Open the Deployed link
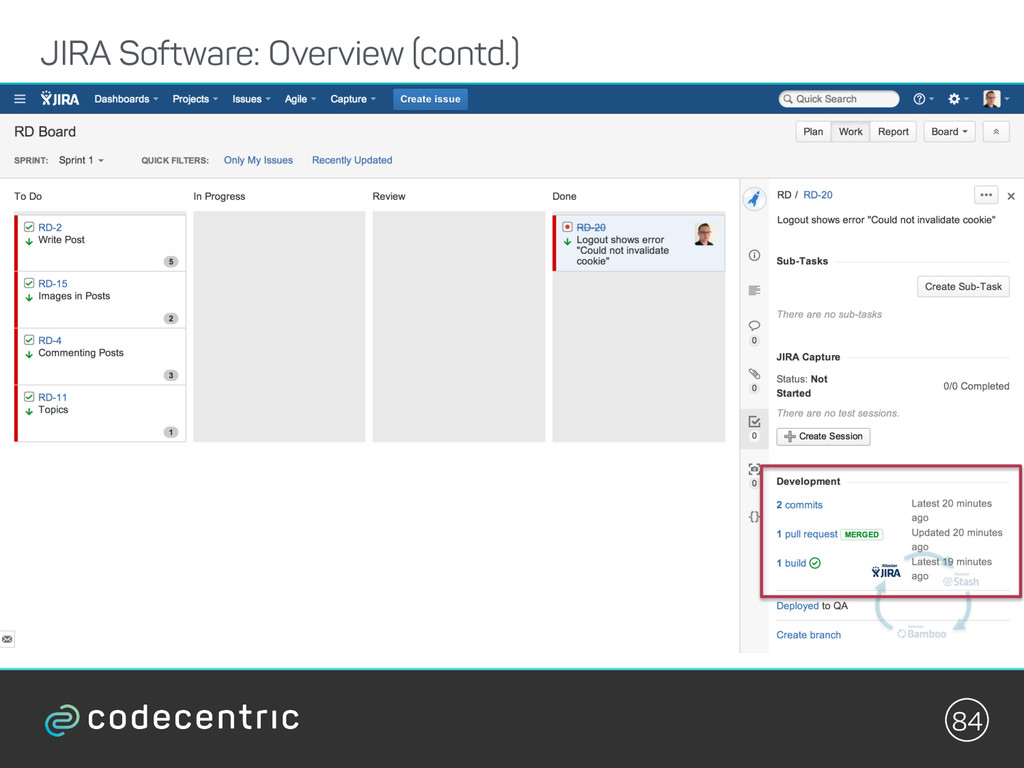 (797, 605)
